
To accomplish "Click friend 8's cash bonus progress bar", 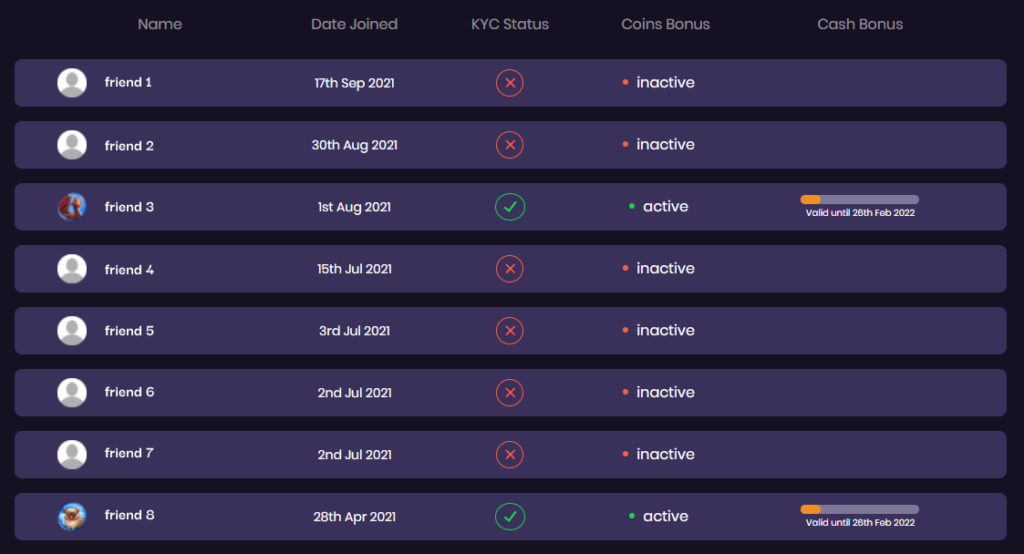I will click(859, 509).
